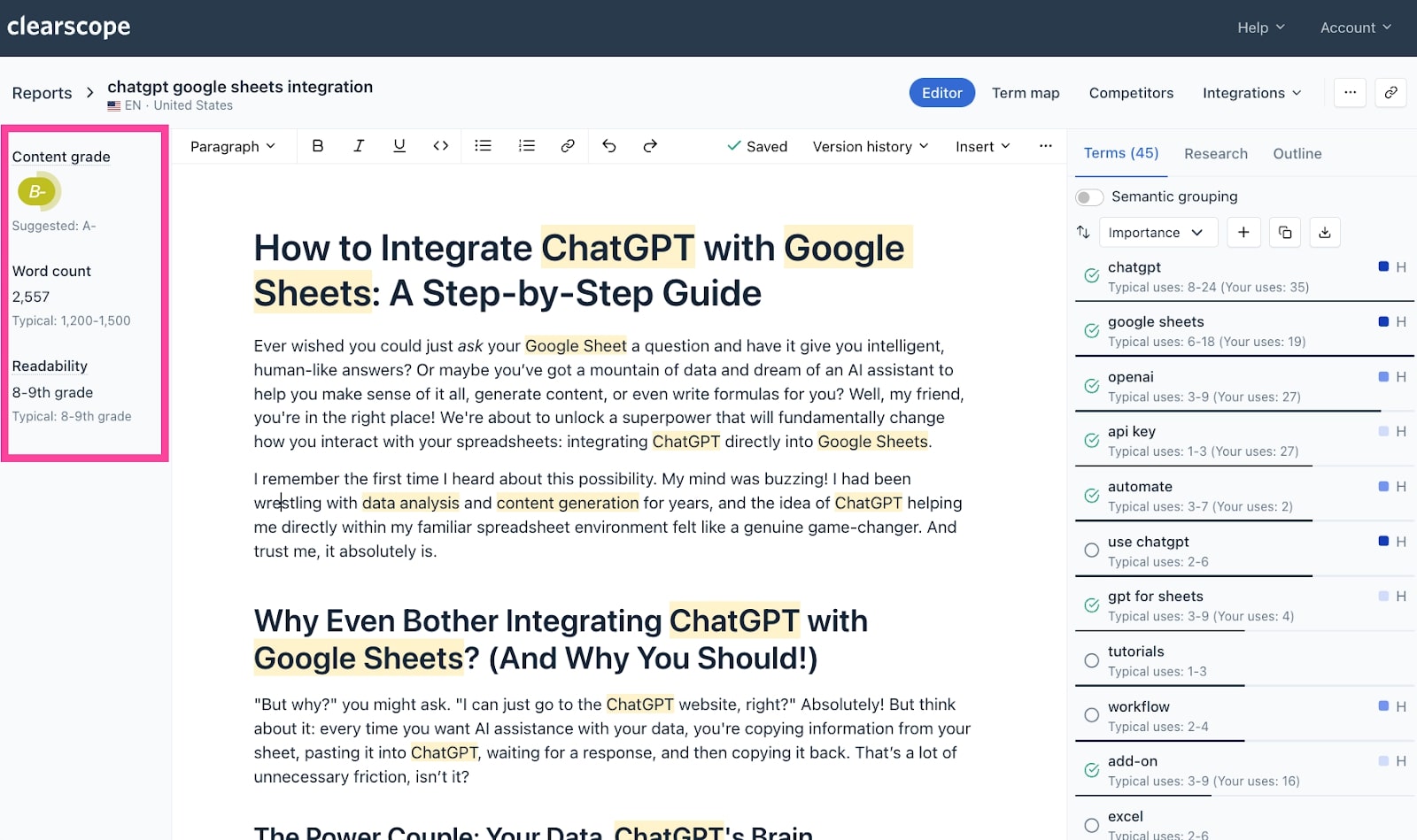Click the 'Why Even Bother Integrating' subheading
Viewport: 1417px width, 840px height.
(561, 639)
